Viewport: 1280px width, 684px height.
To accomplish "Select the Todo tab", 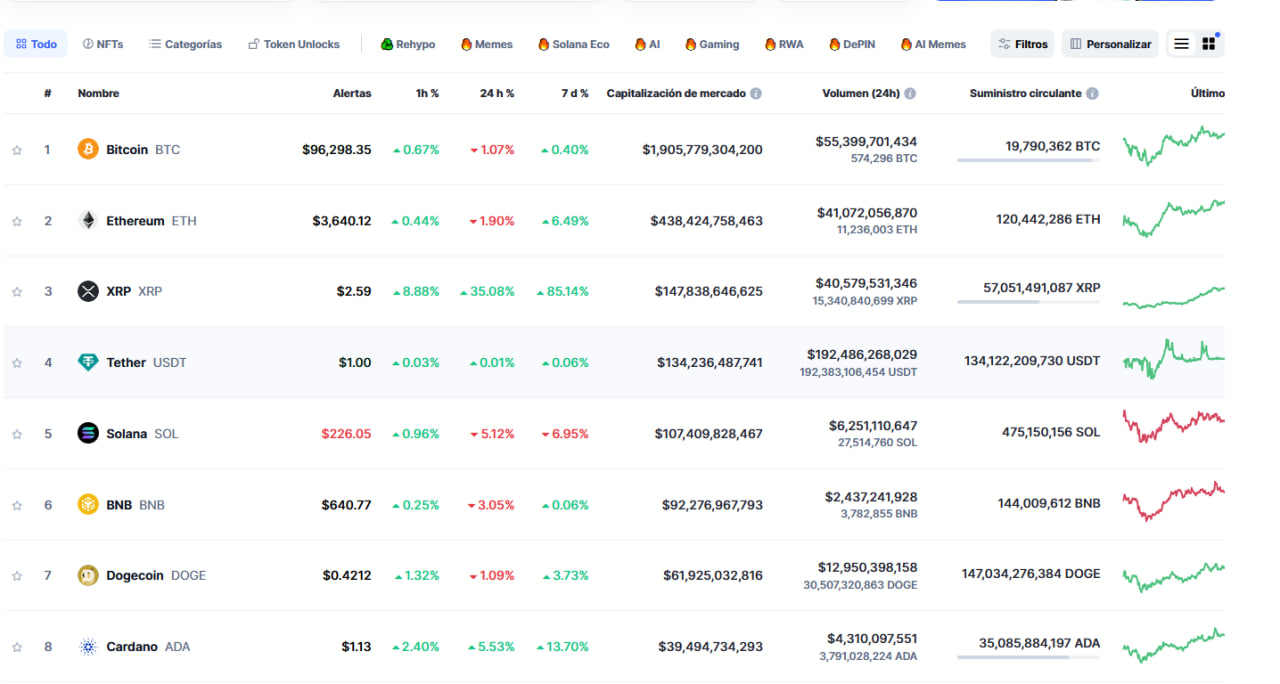I will point(36,44).
